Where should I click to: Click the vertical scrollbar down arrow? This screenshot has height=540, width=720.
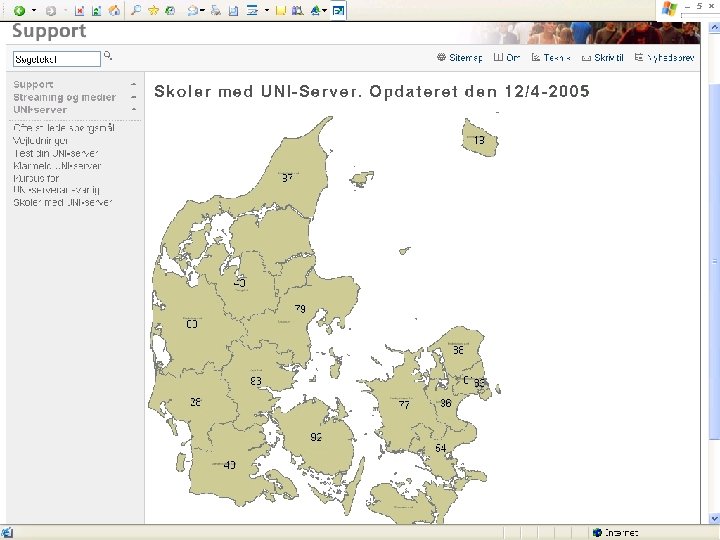point(714,518)
